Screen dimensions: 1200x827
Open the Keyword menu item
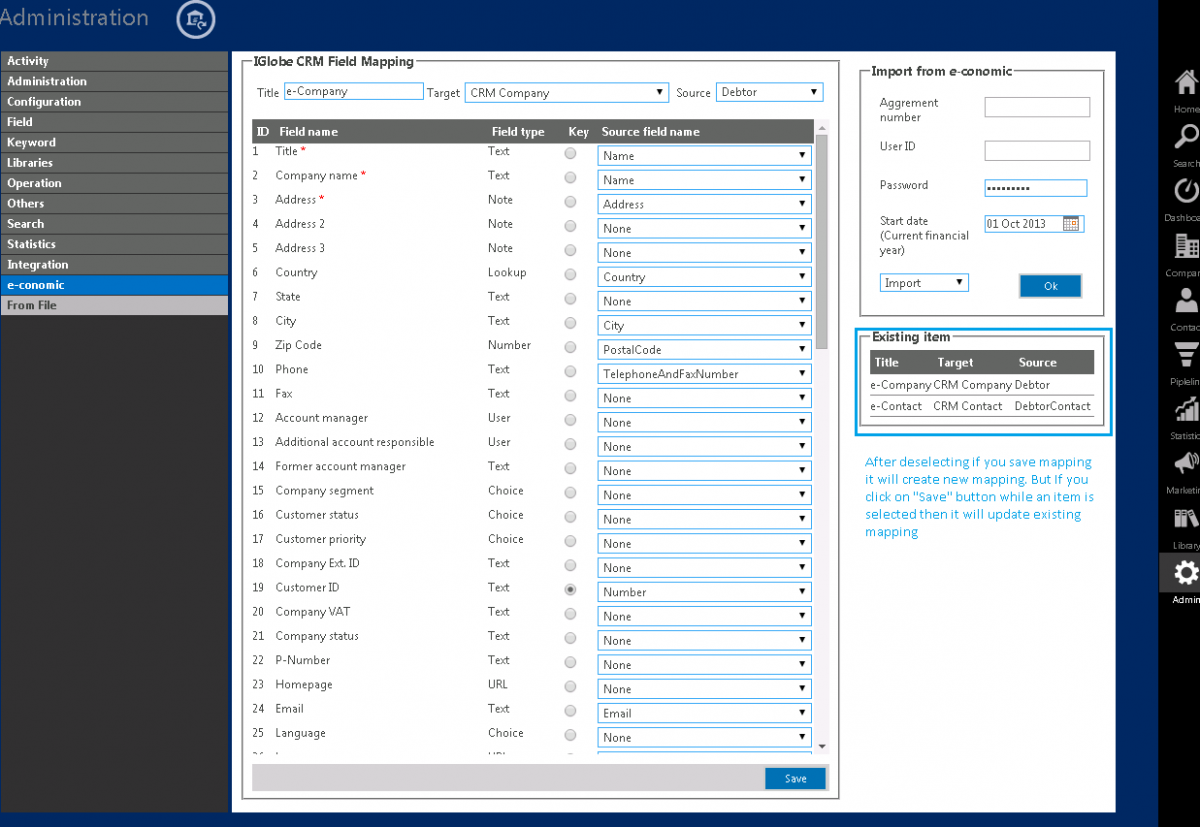[114, 142]
